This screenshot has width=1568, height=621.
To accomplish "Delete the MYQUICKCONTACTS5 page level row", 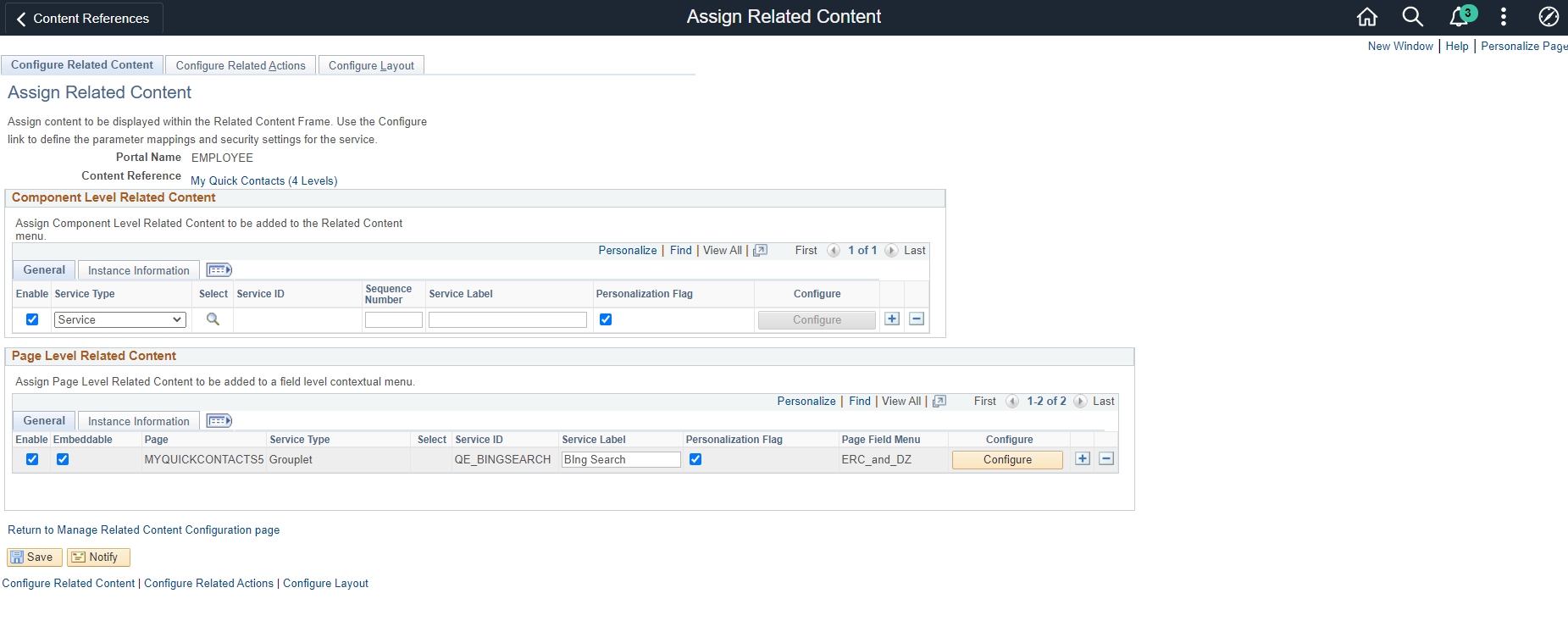I will click(x=1106, y=459).
